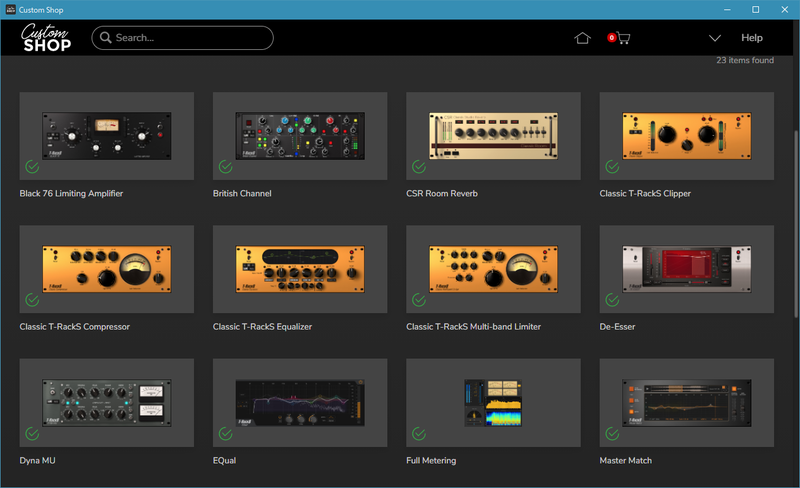
Task: Click the checkmark on EQual
Action: (x=226, y=434)
